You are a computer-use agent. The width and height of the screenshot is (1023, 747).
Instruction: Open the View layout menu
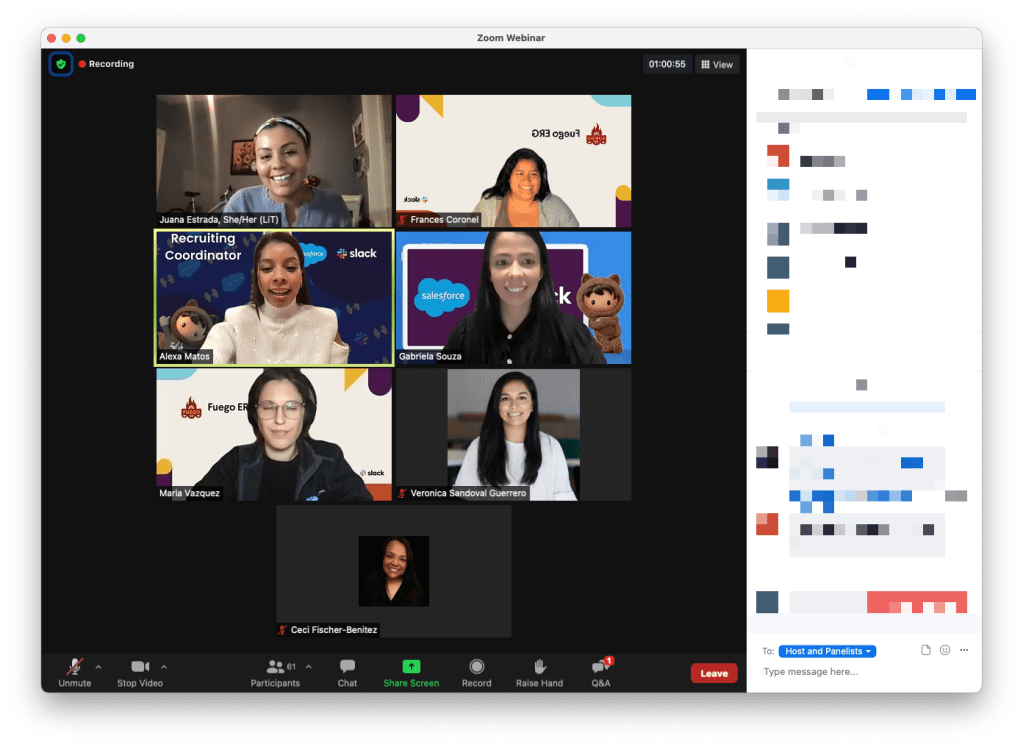coord(717,64)
